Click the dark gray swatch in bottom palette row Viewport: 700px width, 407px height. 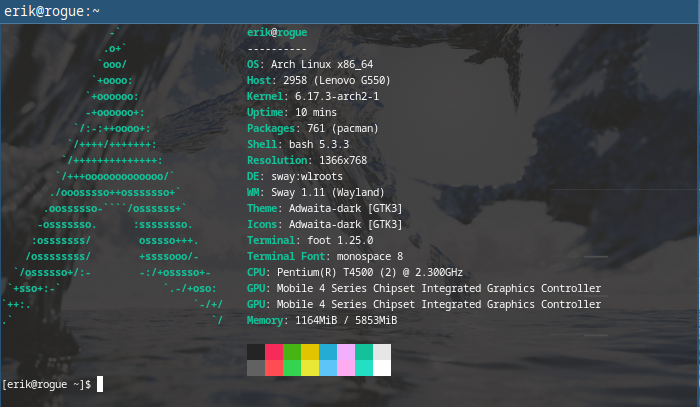[x=256, y=368]
